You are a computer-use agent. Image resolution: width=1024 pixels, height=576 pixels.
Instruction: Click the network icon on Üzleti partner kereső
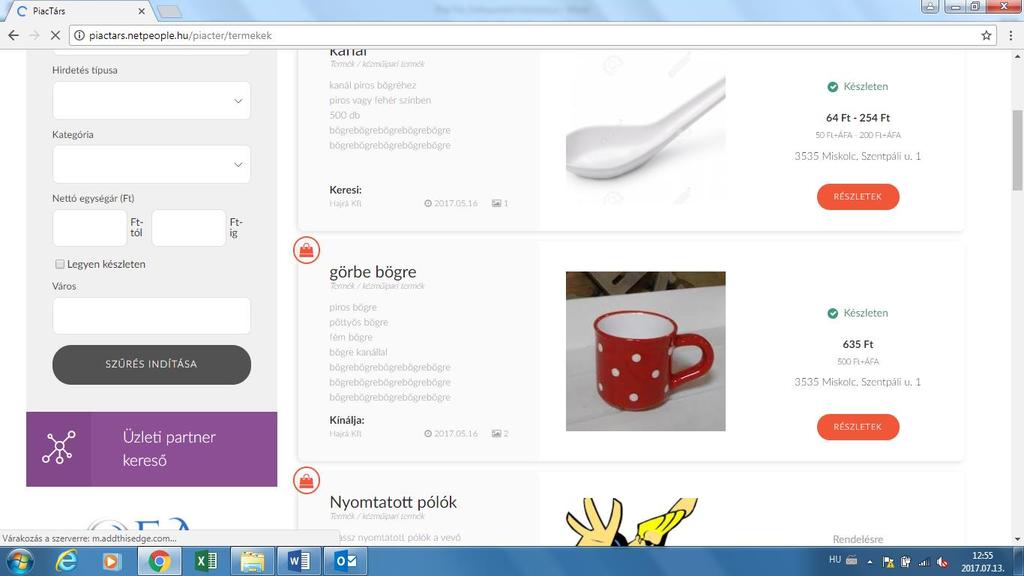click(59, 447)
